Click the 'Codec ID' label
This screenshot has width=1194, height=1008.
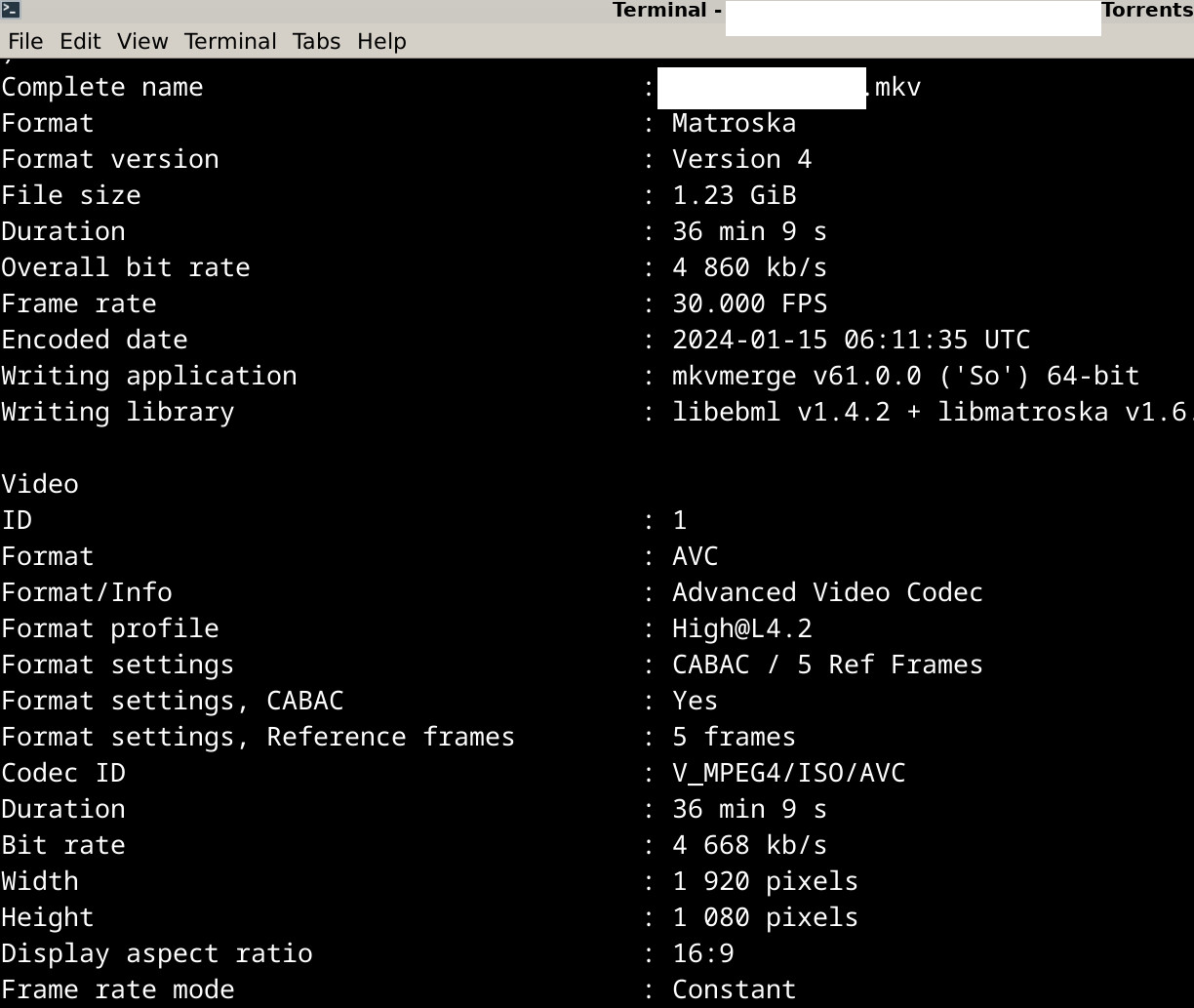point(63,773)
